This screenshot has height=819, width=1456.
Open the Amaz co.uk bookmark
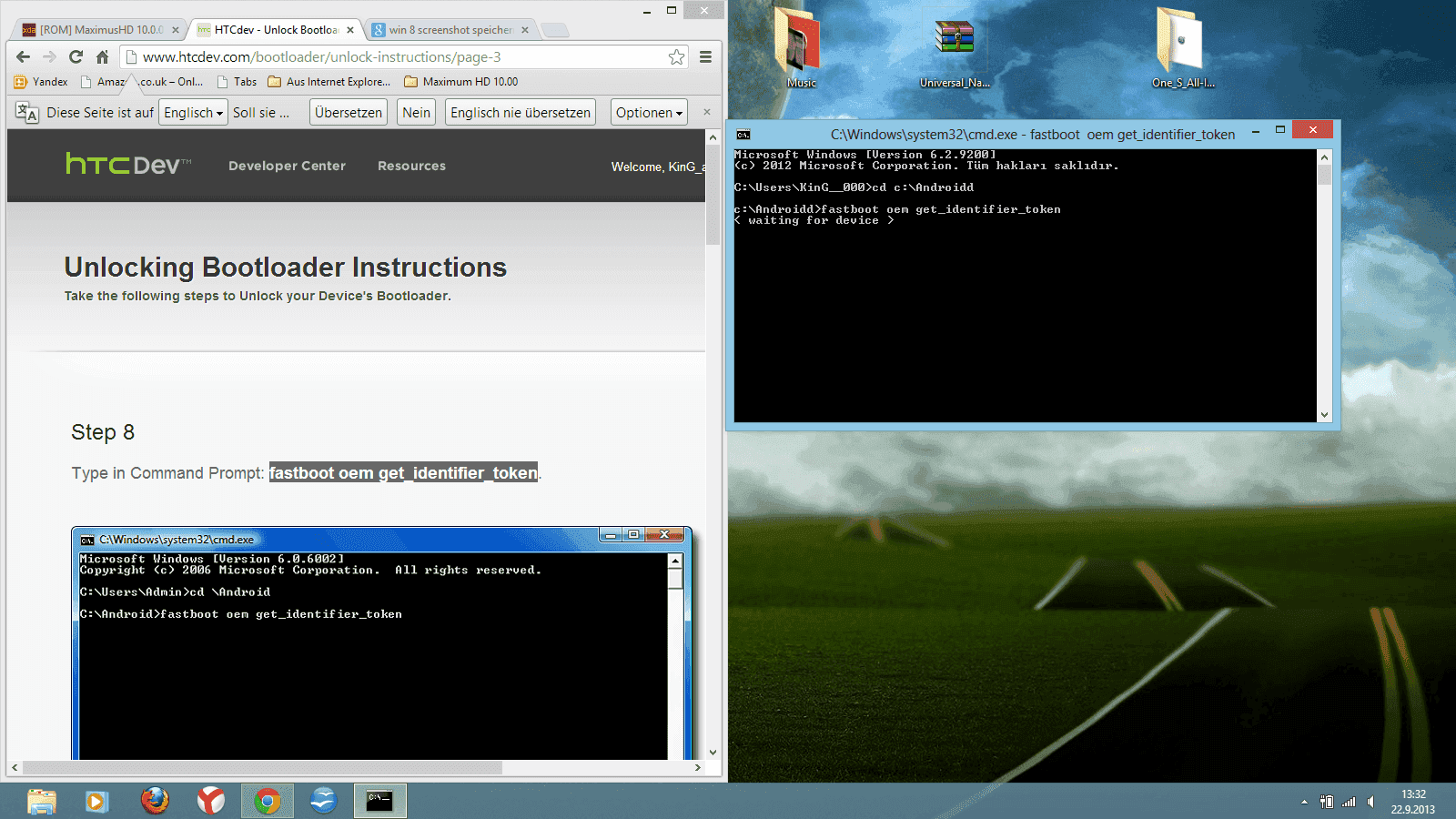142,82
